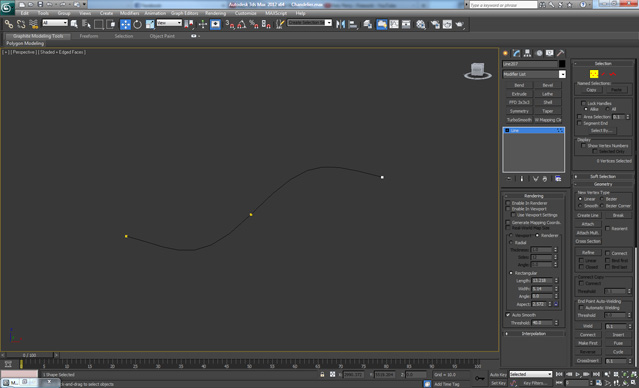Enable In Renderer checkbox
The image size is (639, 388).
click(508, 203)
